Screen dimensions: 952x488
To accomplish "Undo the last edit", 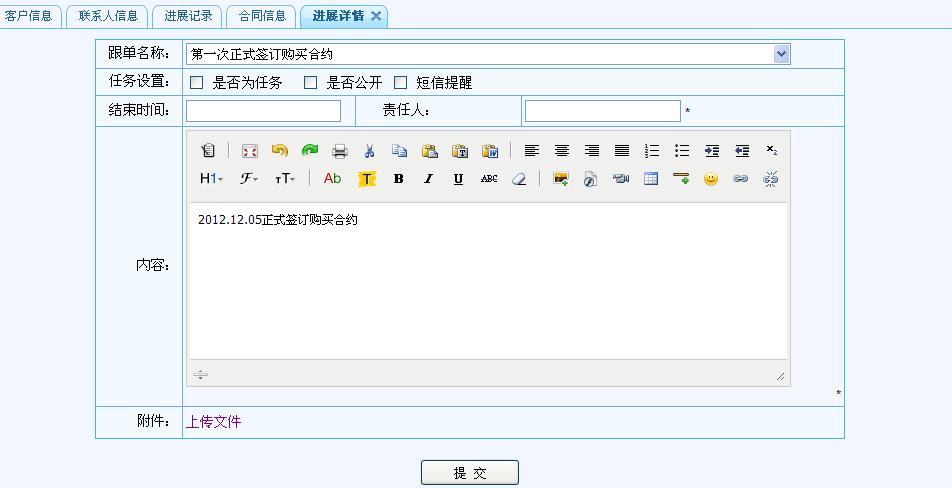I will click(x=280, y=151).
